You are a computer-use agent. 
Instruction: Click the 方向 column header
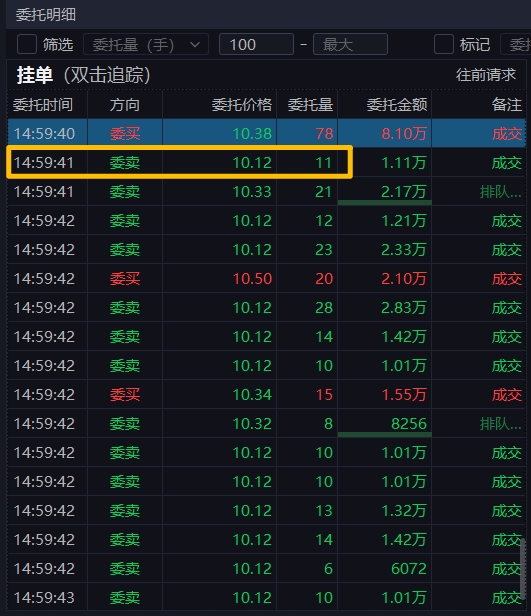tap(125, 104)
